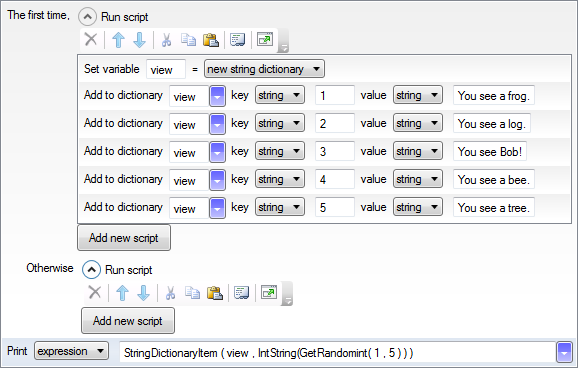Click the key field containing 4
Screen dimensions: 578x368
[x=335, y=180]
